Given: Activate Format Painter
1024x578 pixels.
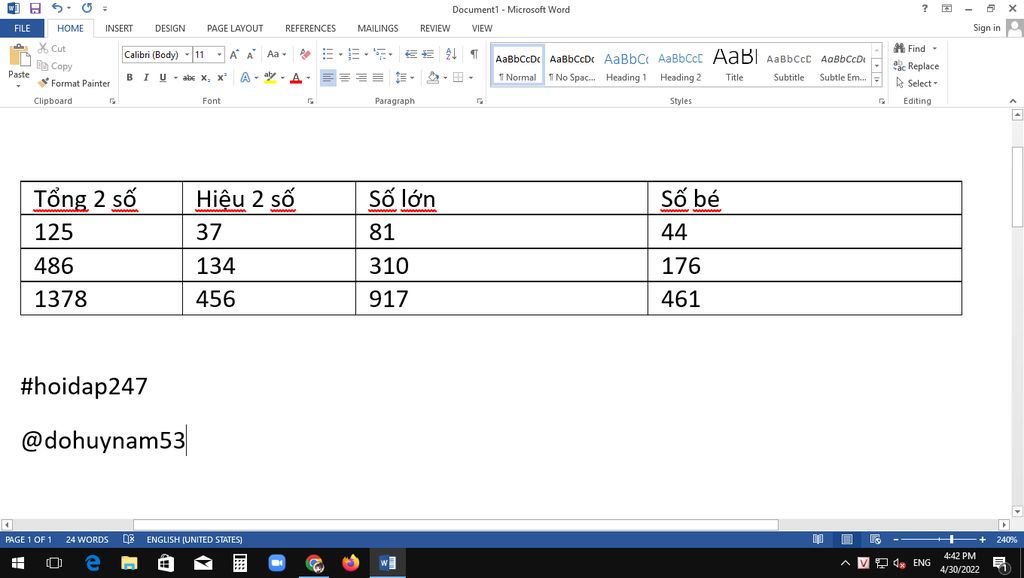Looking at the screenshot, I should 74,83.
